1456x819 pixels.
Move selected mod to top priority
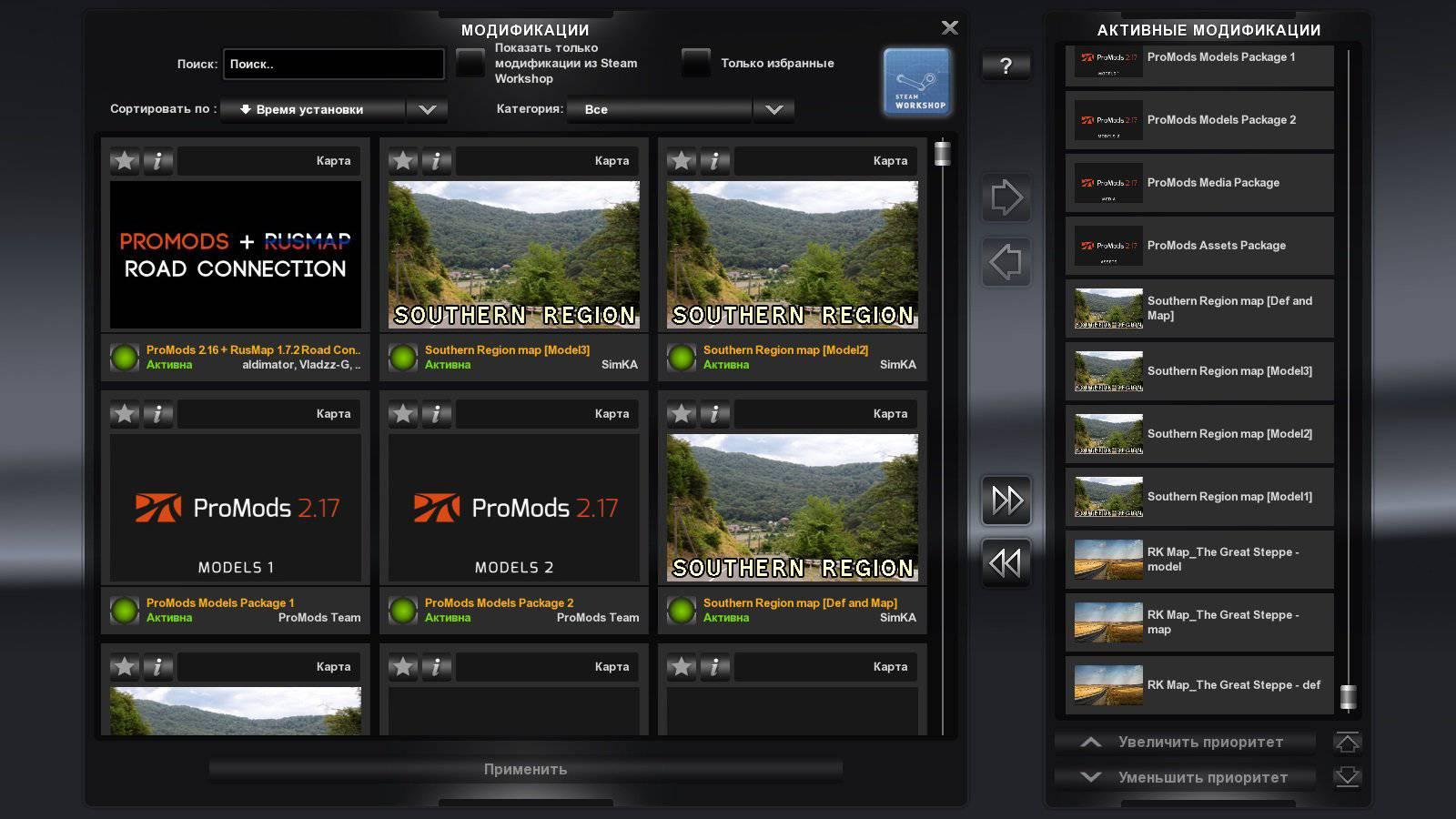click(x=1347, y=743)
